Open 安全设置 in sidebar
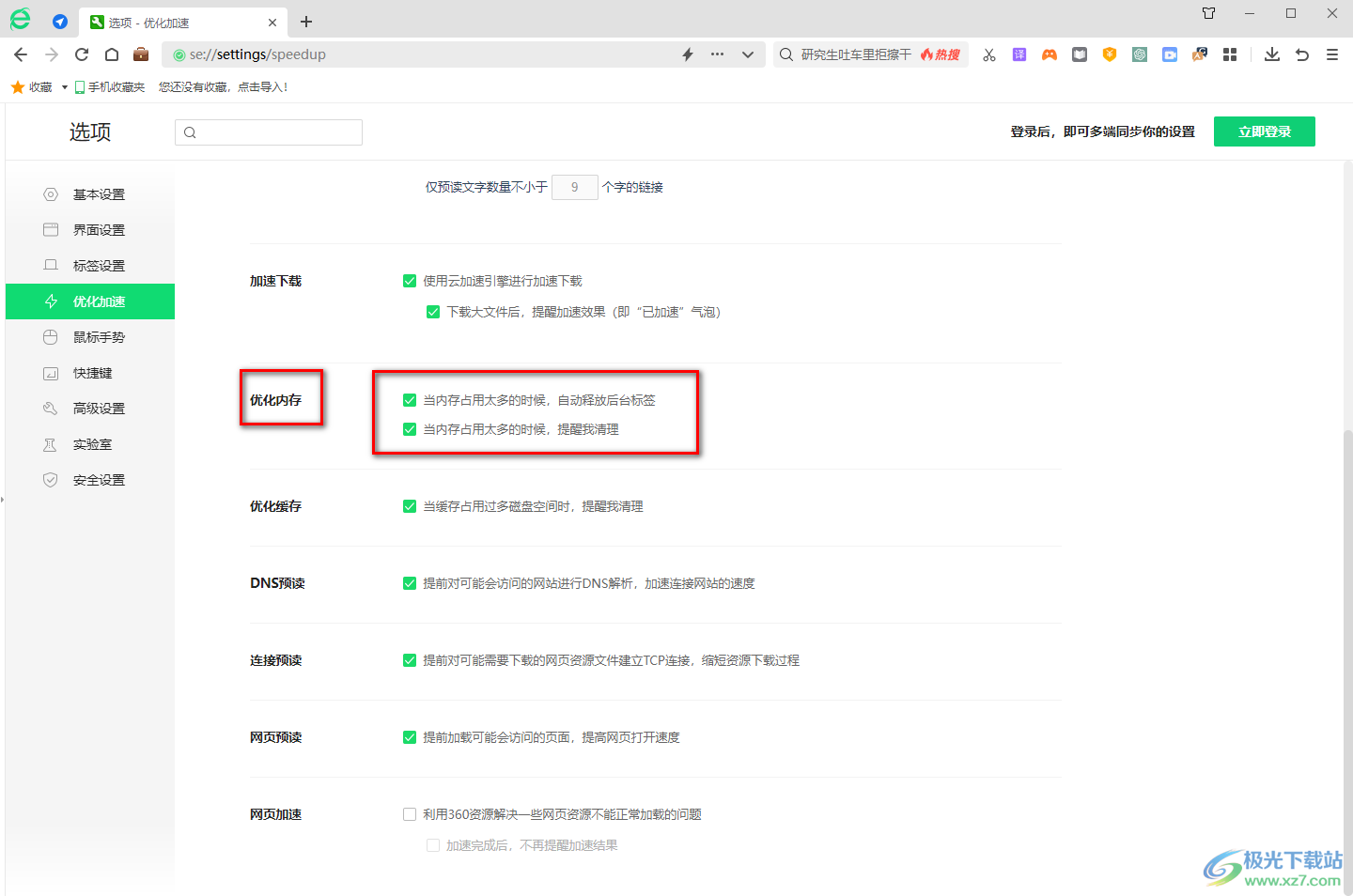1353x896 pixels. 90,480
